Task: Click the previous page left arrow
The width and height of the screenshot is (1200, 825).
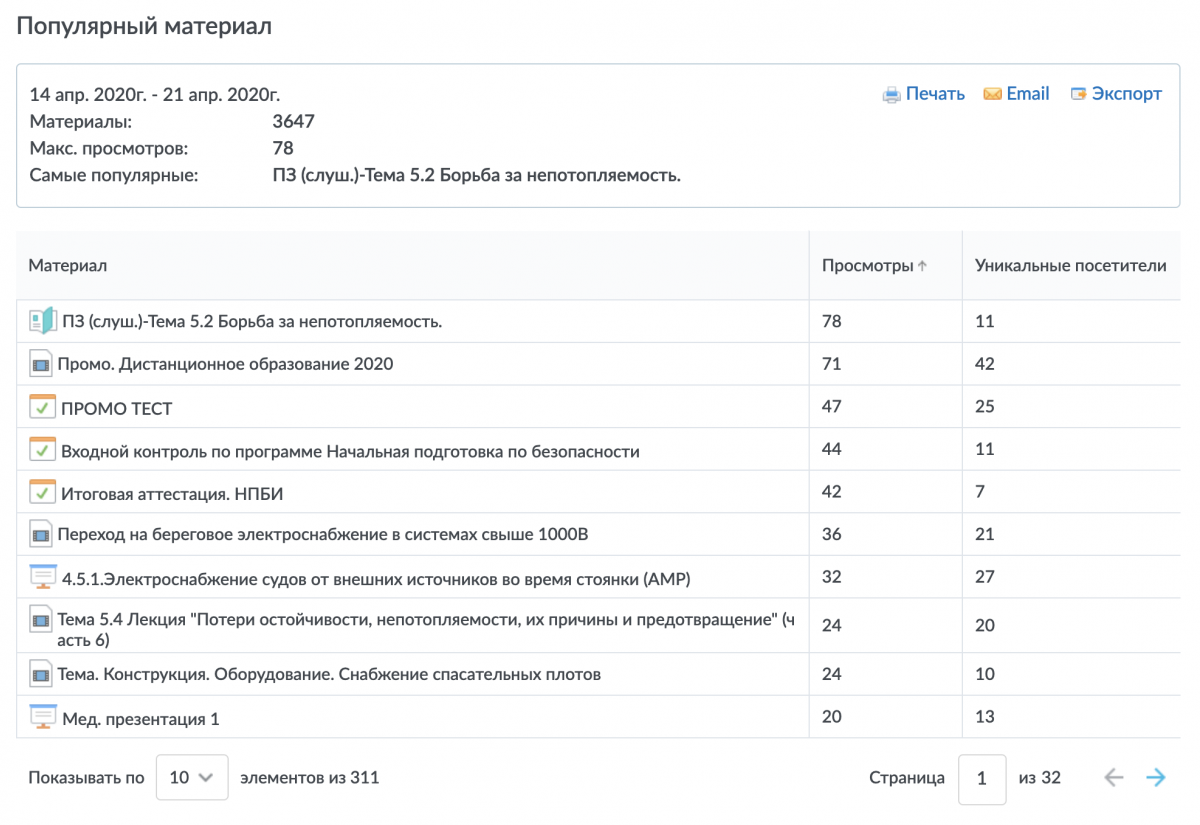Action: (x=1113, y=778)
